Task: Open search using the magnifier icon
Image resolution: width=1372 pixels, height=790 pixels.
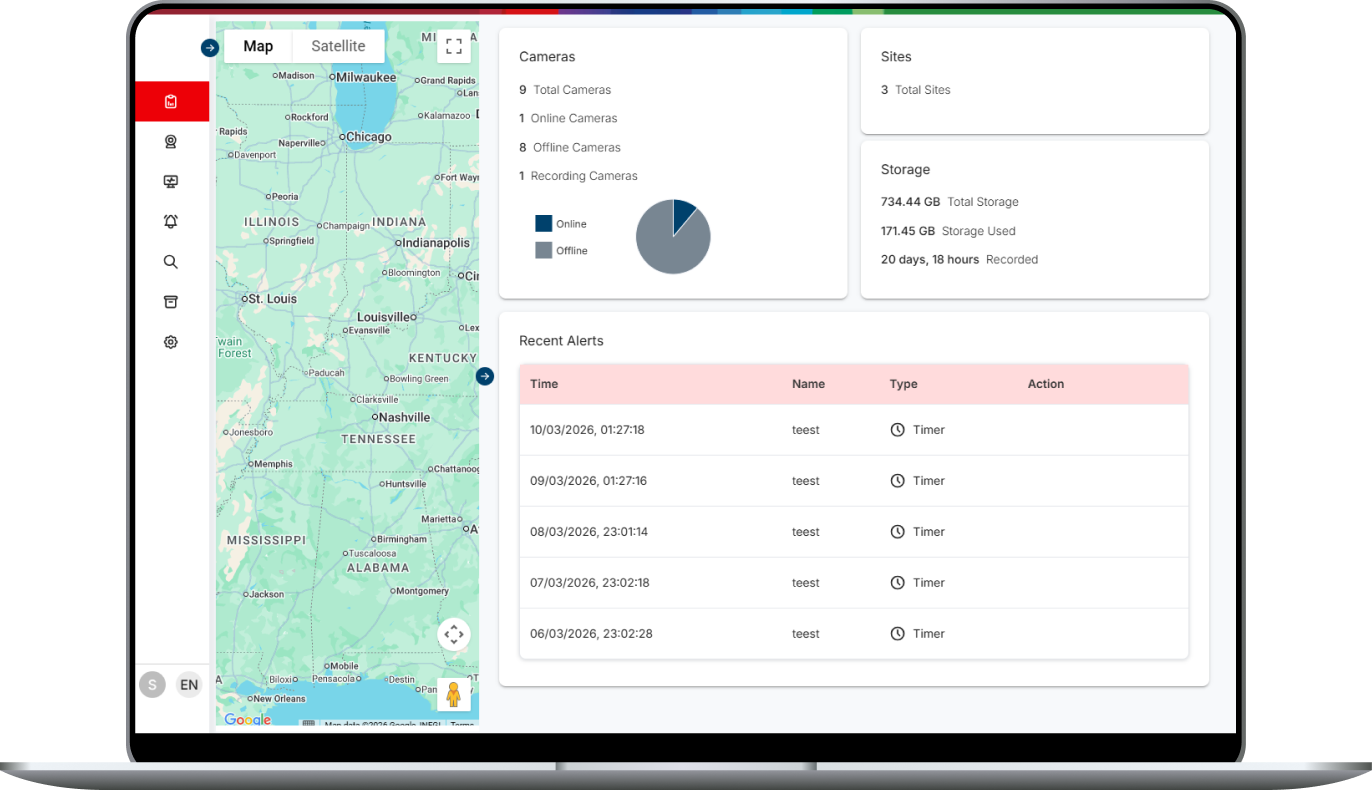Action: 170,261
